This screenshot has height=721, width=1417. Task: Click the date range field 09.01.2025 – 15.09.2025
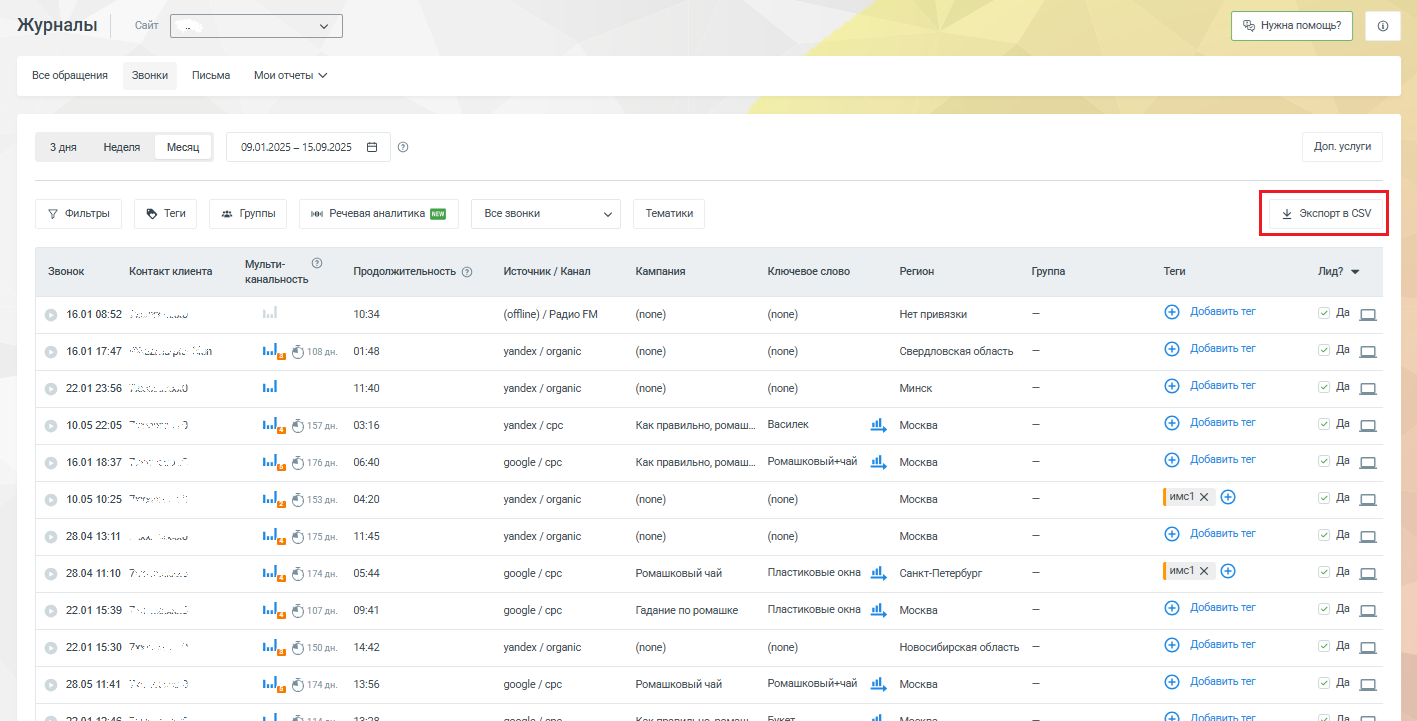(308, 147)
